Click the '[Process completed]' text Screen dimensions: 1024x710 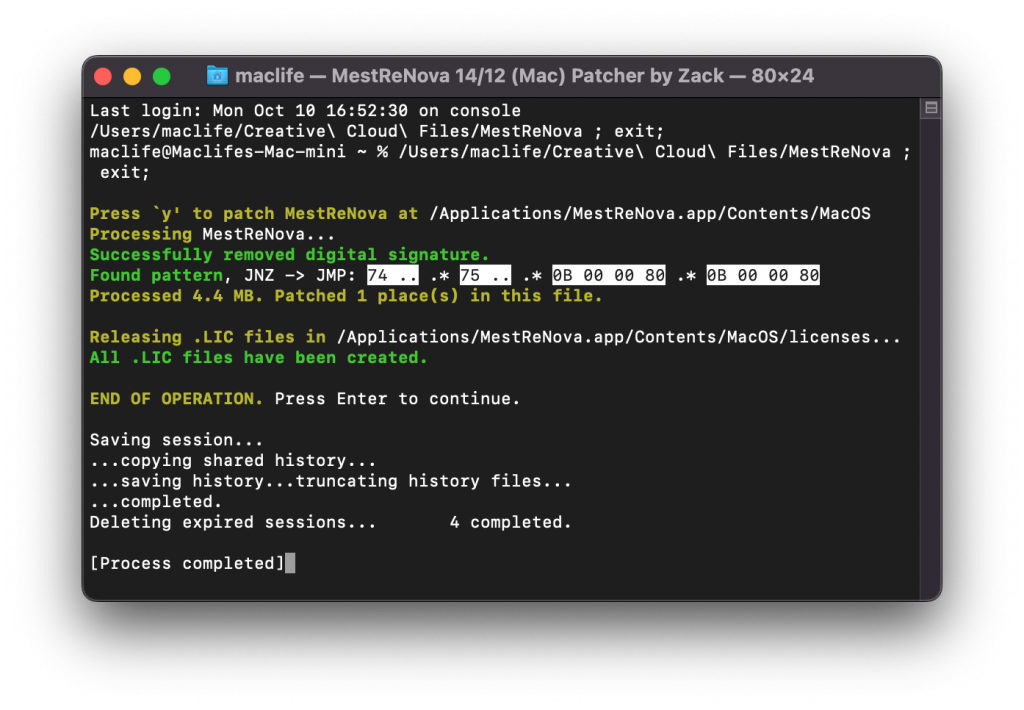tap(187, 563)
